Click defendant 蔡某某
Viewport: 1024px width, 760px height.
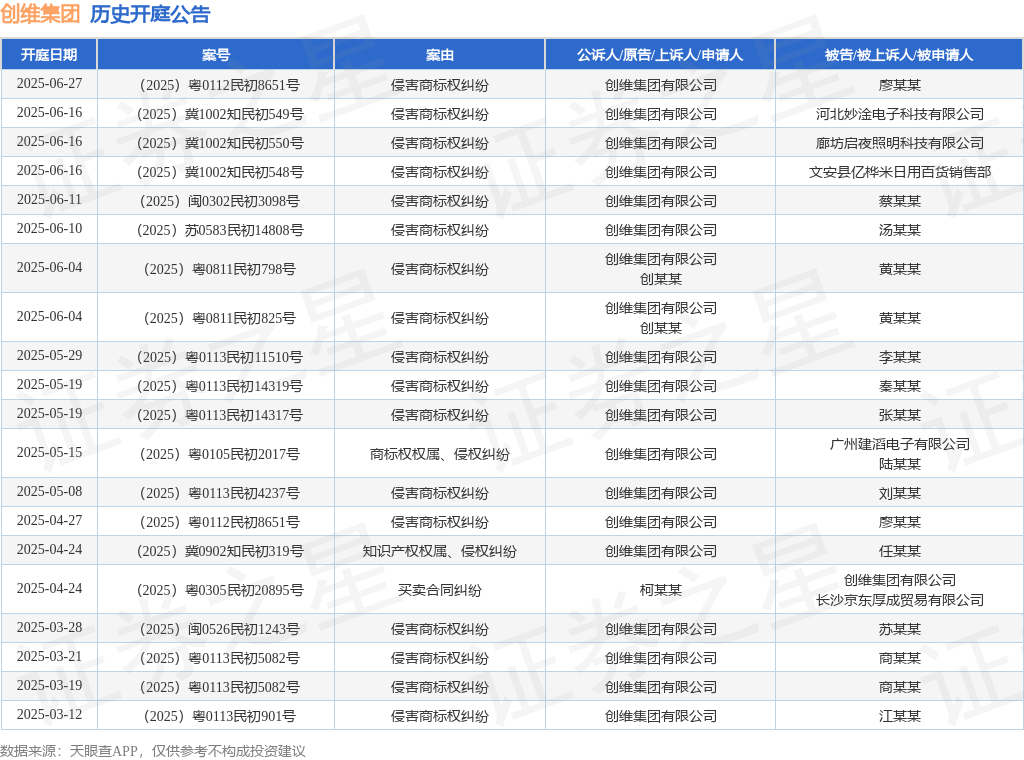[899, 201]
